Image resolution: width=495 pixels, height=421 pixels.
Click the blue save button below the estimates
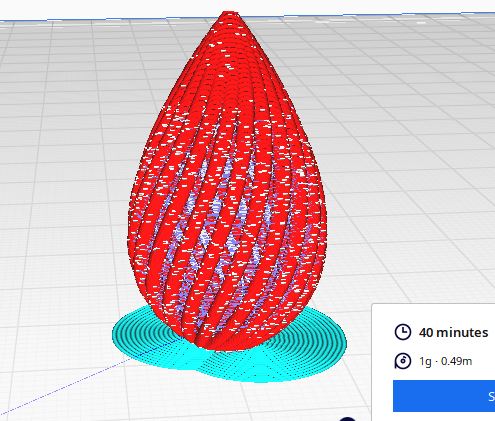click(x=444, y=396)
